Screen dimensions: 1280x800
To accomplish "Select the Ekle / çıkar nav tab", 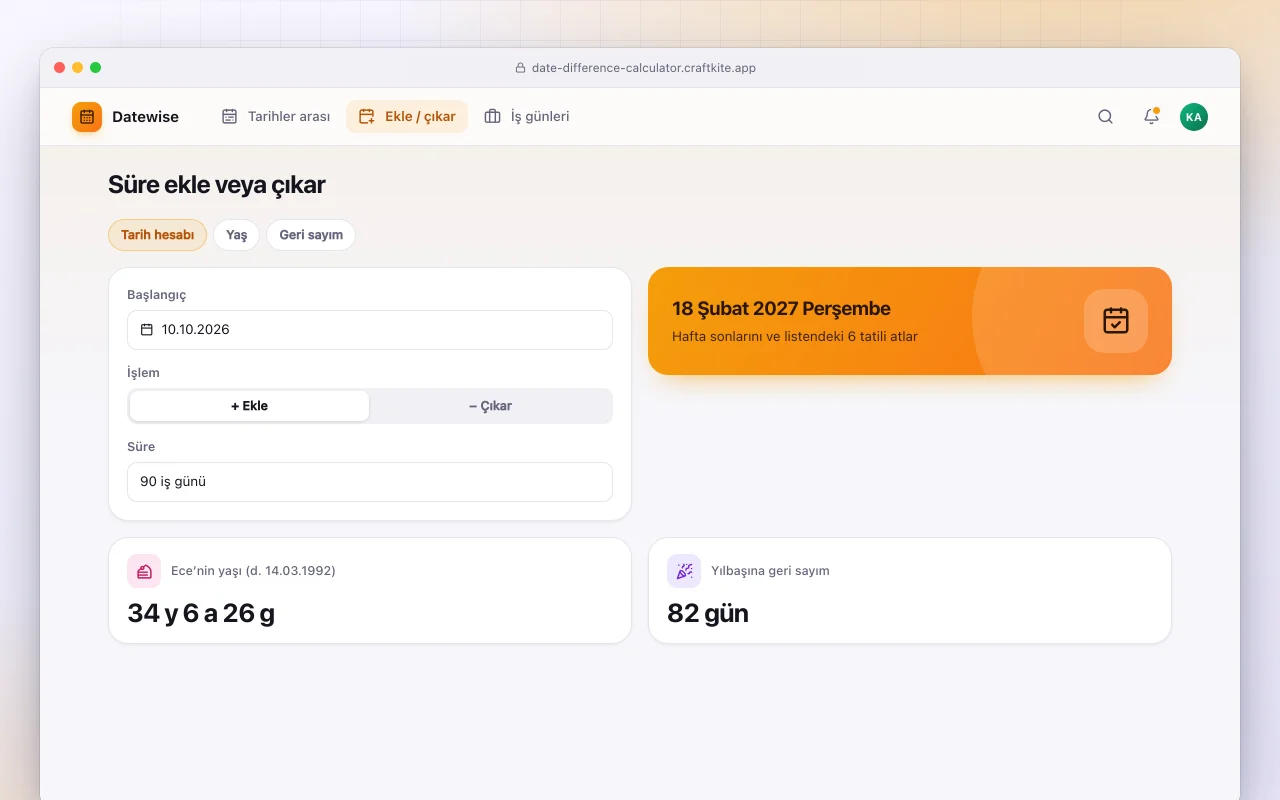I will (x=407, y=117).
